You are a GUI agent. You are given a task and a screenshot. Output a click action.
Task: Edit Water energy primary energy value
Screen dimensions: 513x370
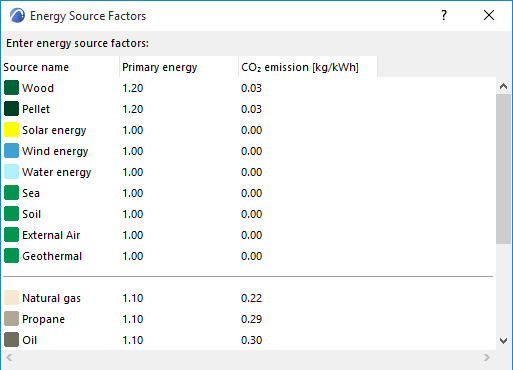(133, 172)
